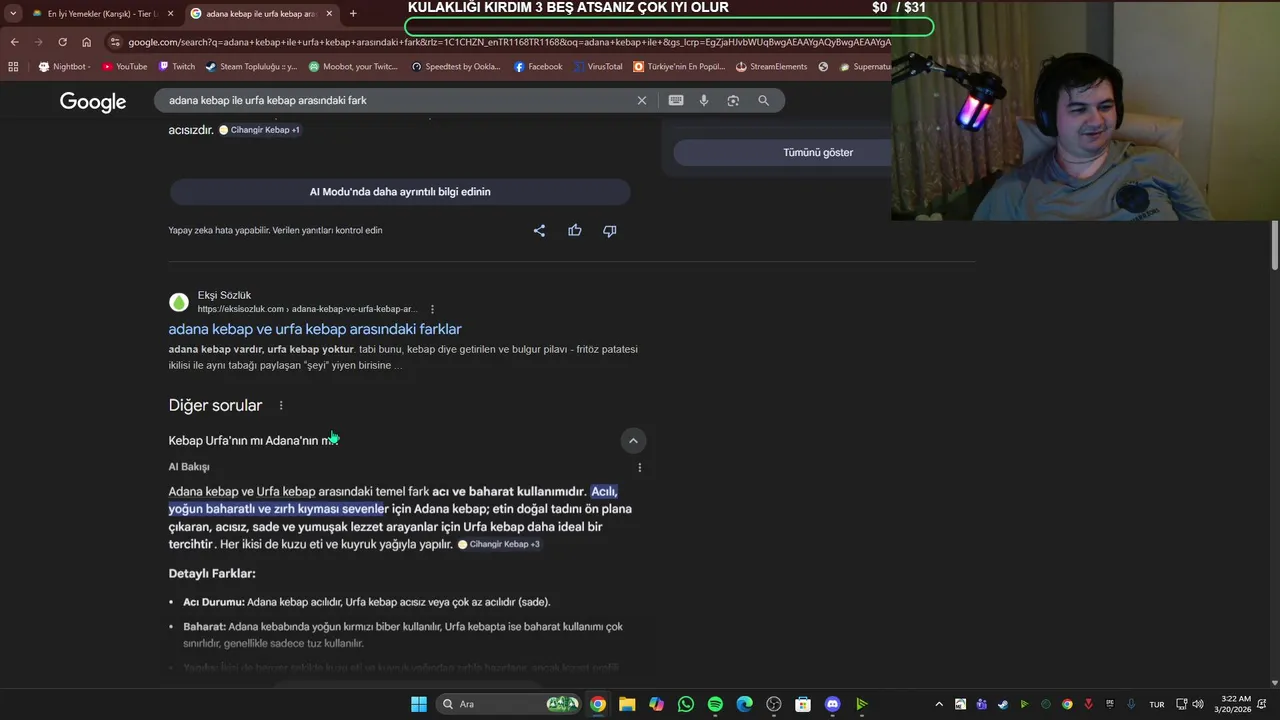Image resolution: width=1280 pixels, height=720 pixels.
Task: Launch Microsoft Edge from taskbar
Action: click(744, 704)
